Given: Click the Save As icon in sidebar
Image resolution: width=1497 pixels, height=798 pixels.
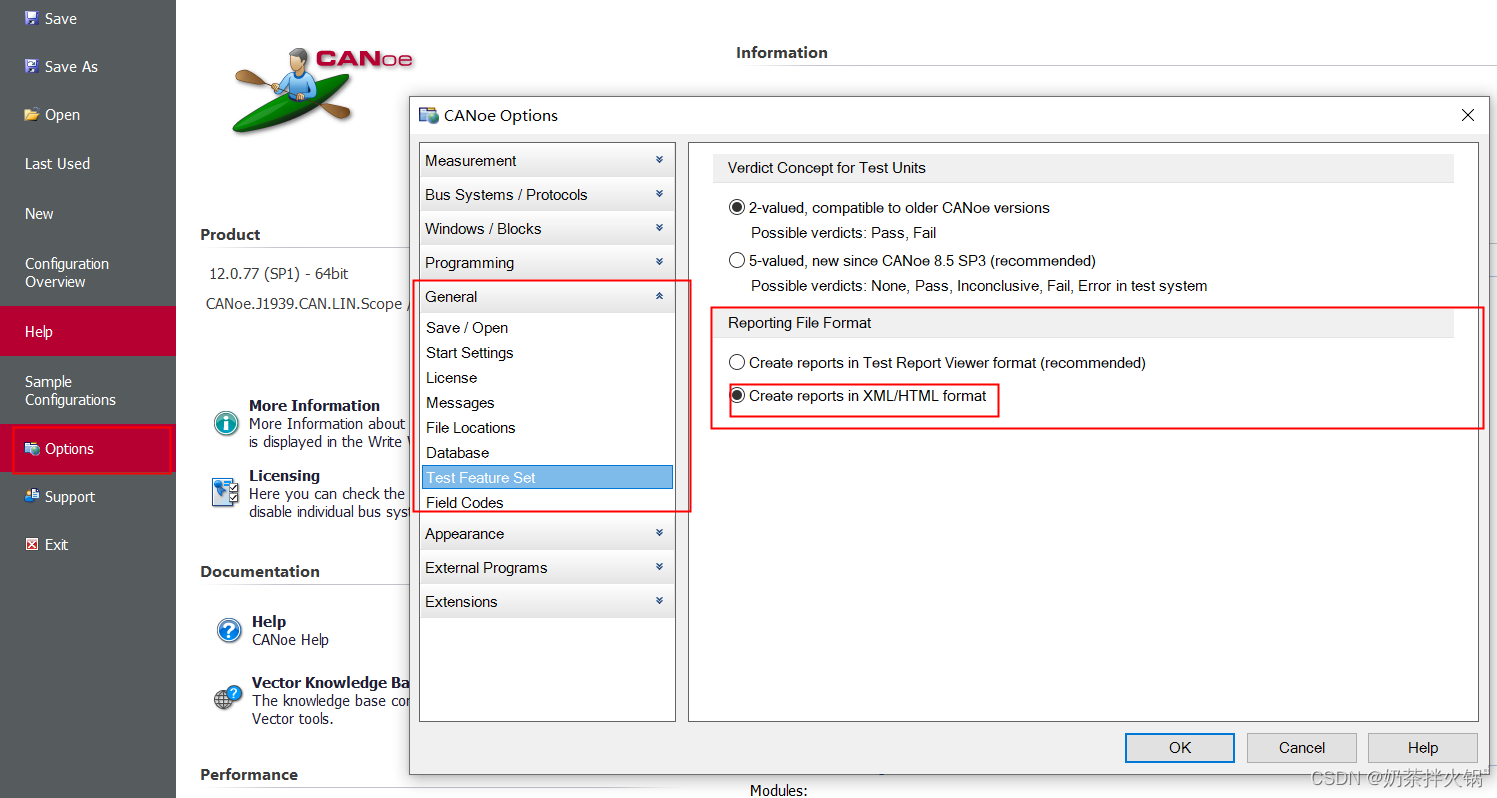Looking at the screenshot, I should tap(32, 67).
